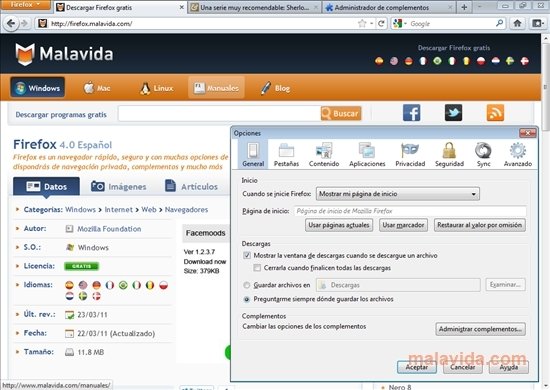
Task: Click the Malavida search text field
Action: tap(219, 113)
